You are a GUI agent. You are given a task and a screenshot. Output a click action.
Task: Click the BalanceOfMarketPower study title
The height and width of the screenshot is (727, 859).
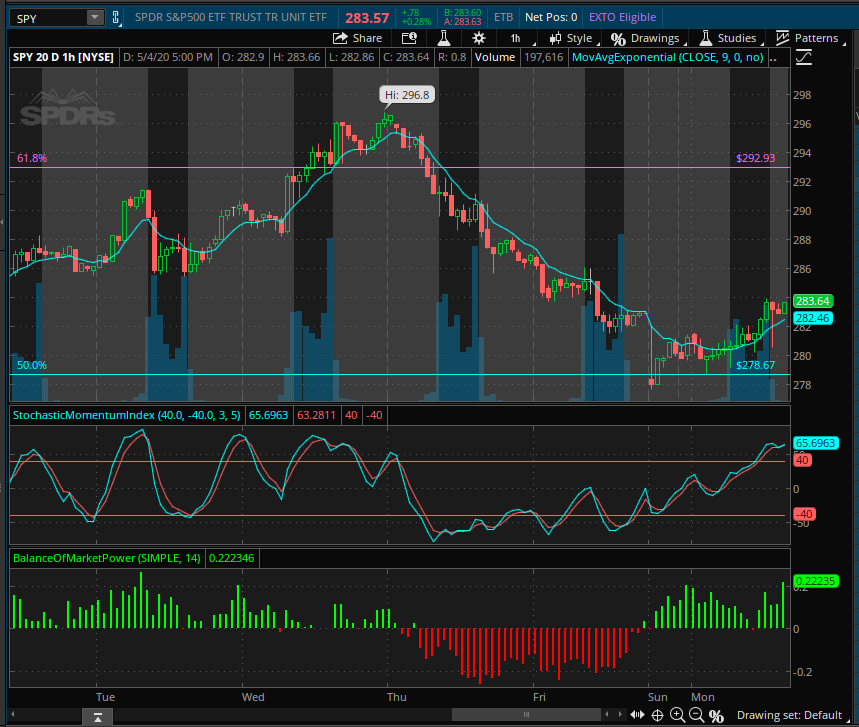tap(106, 558)
